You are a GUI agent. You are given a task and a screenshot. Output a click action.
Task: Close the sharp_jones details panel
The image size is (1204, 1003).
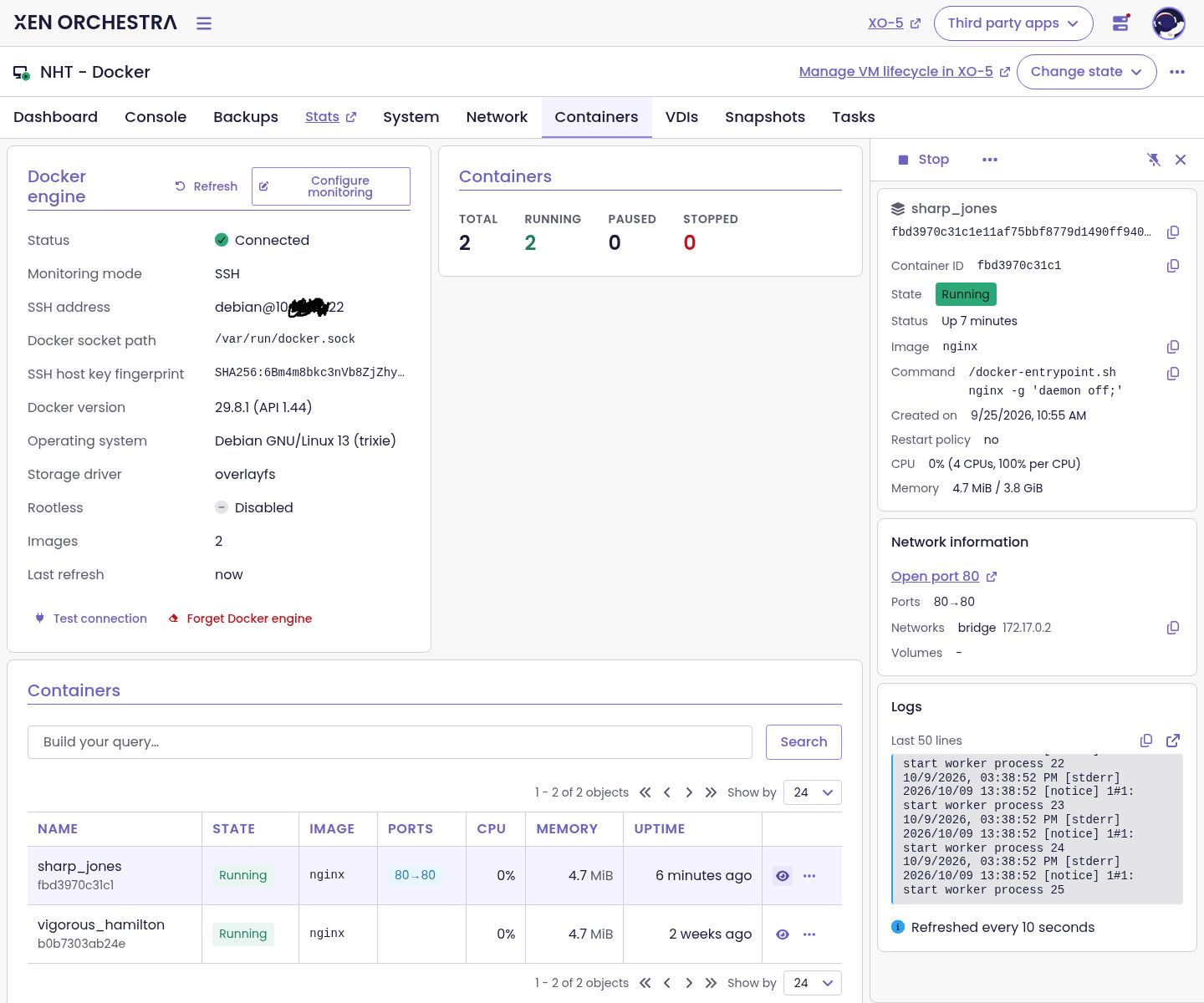click(x=1181, y=160)
